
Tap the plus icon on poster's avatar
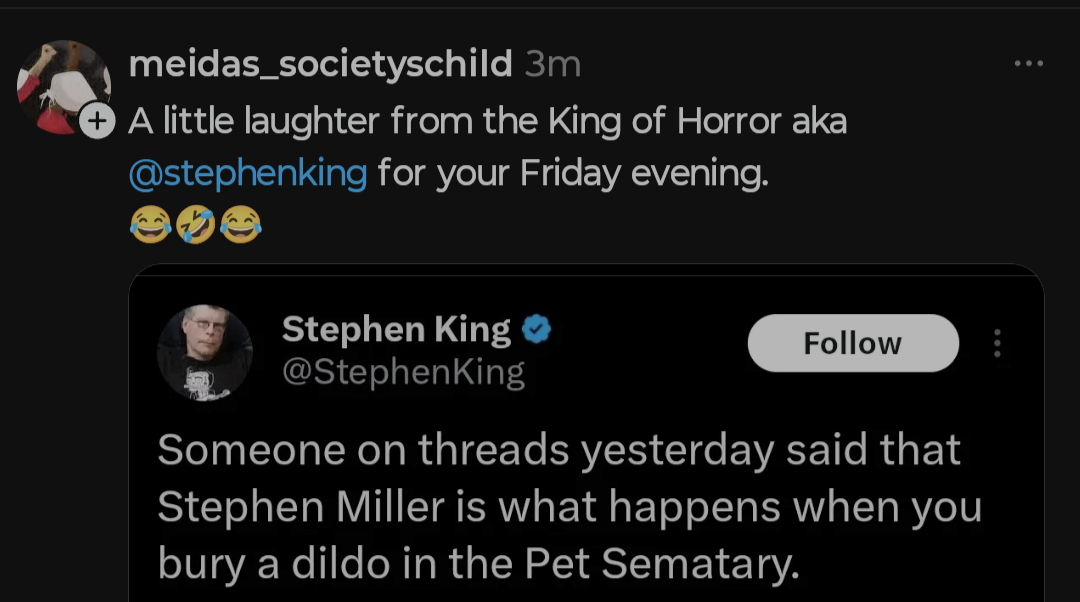coord(96,122)
